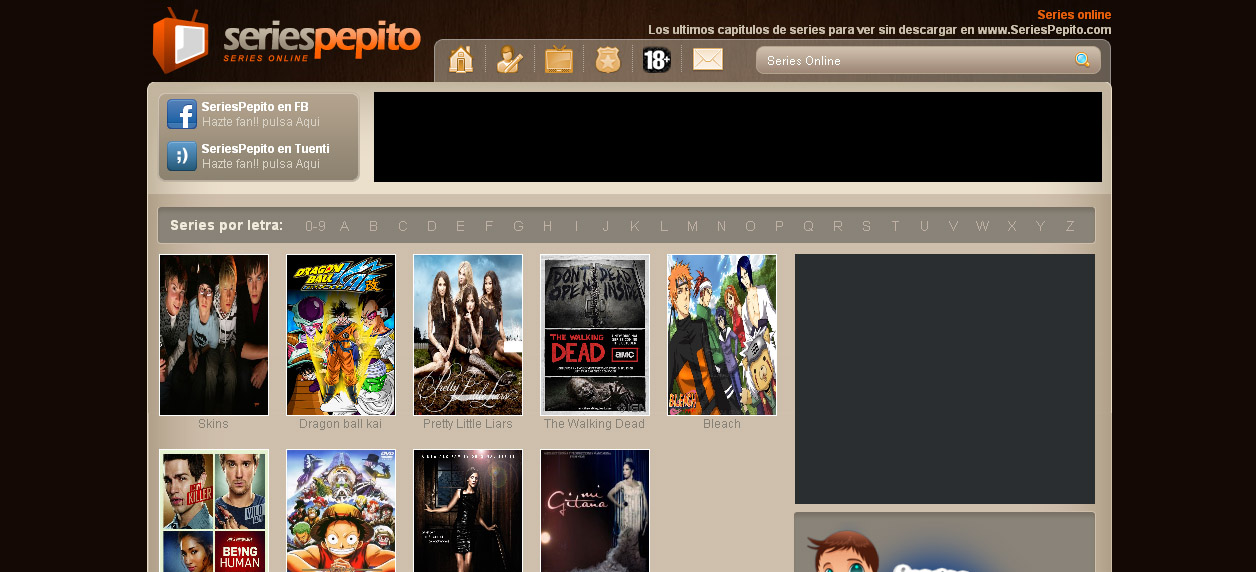Filter series by letter A
This screenshot has height=572, width=1256.
tap(344, 226)
